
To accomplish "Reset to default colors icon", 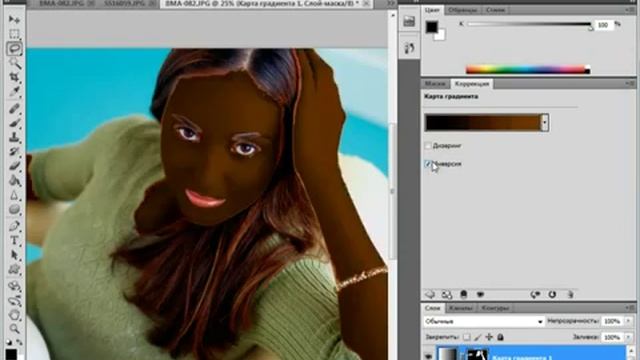I will 9,342.
